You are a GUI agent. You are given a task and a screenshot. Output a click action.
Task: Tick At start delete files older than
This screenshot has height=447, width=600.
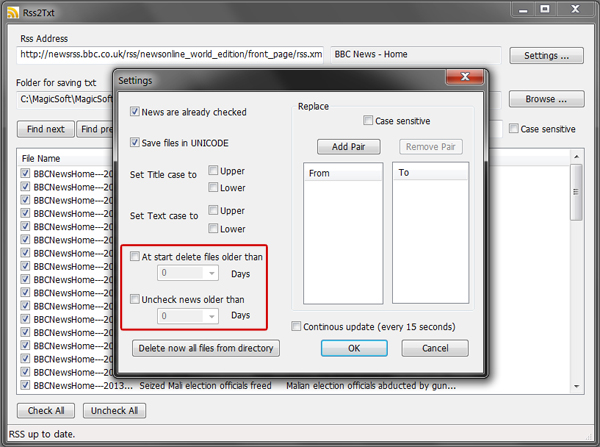coord(135,256)
